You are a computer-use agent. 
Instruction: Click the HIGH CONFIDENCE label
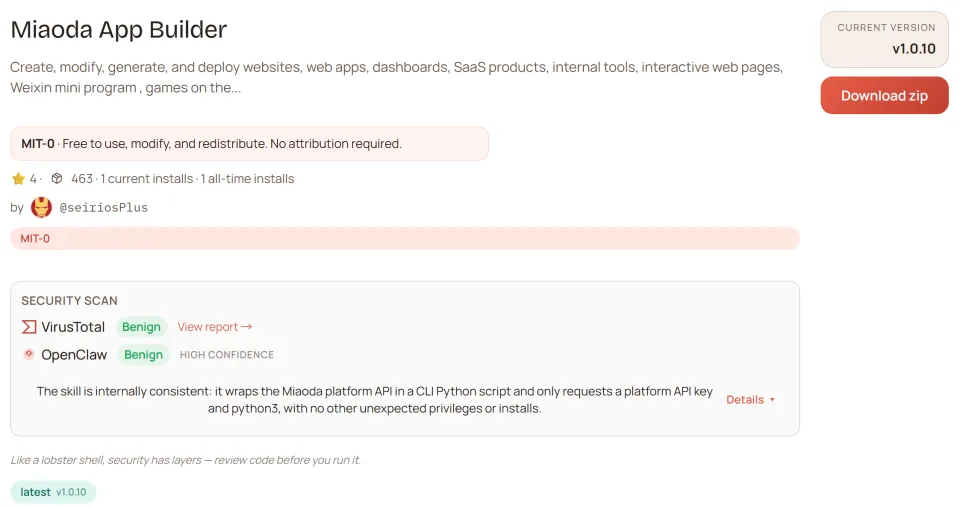click(226, 355)
